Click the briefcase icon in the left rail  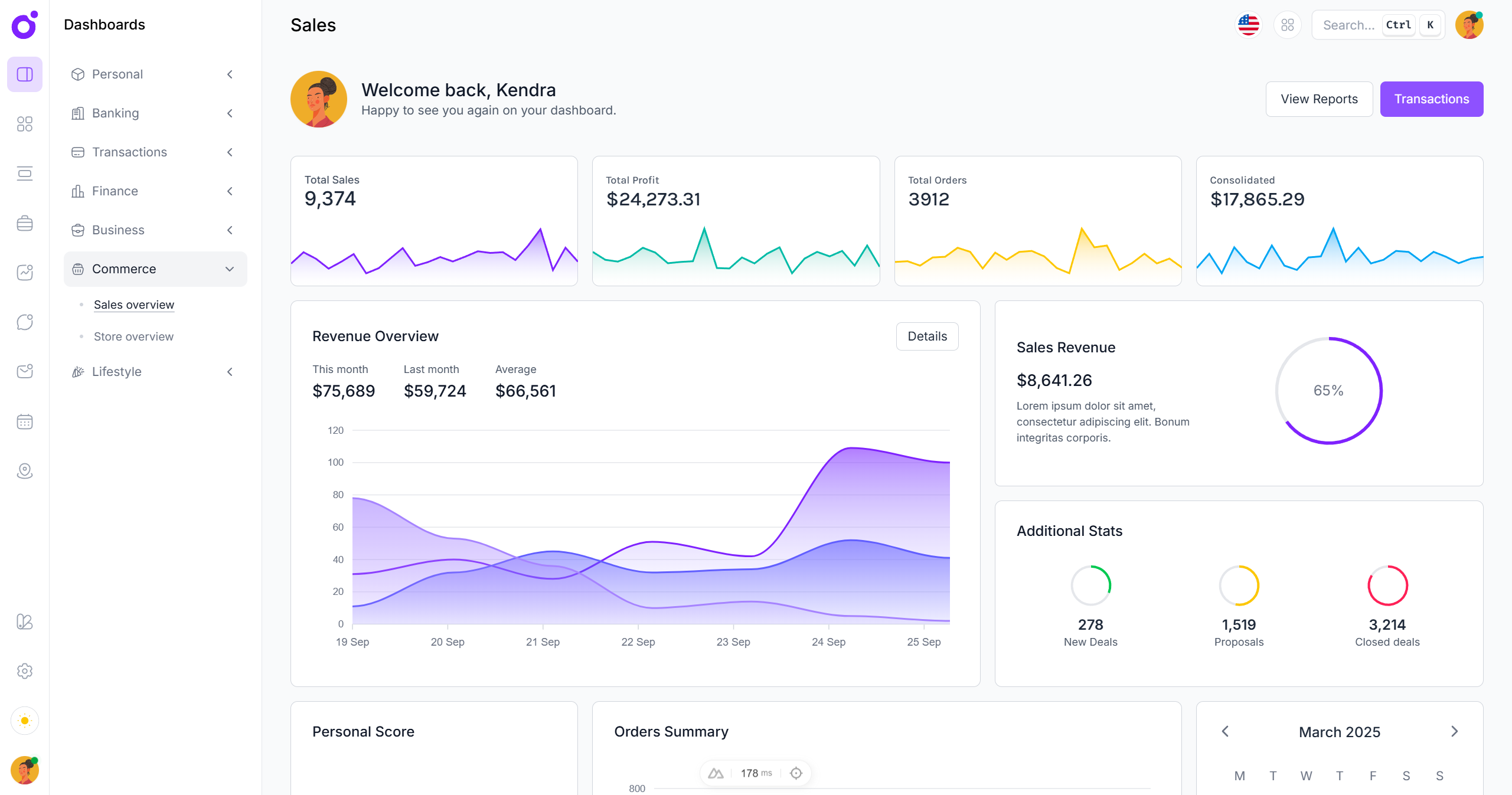coord(24,223)
